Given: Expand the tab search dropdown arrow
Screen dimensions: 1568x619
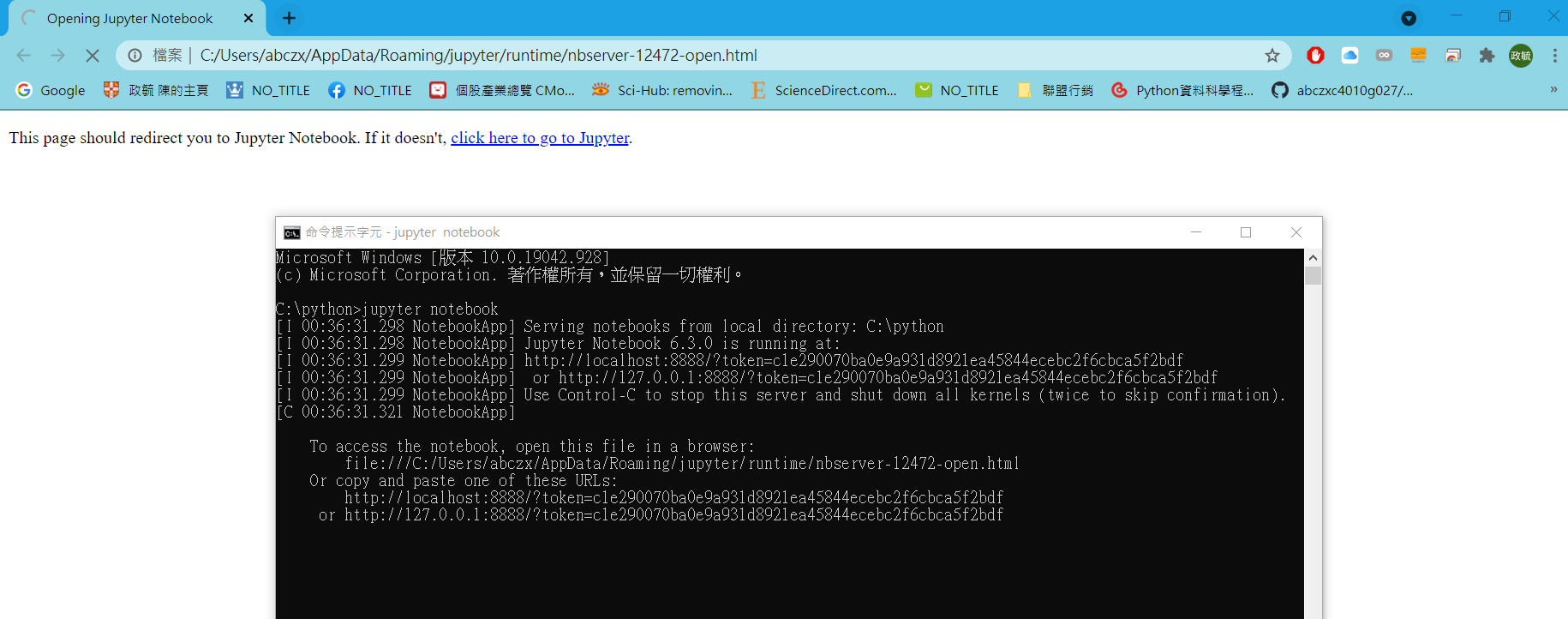Looking at the screenshot, I should [x=1409, y=18].
